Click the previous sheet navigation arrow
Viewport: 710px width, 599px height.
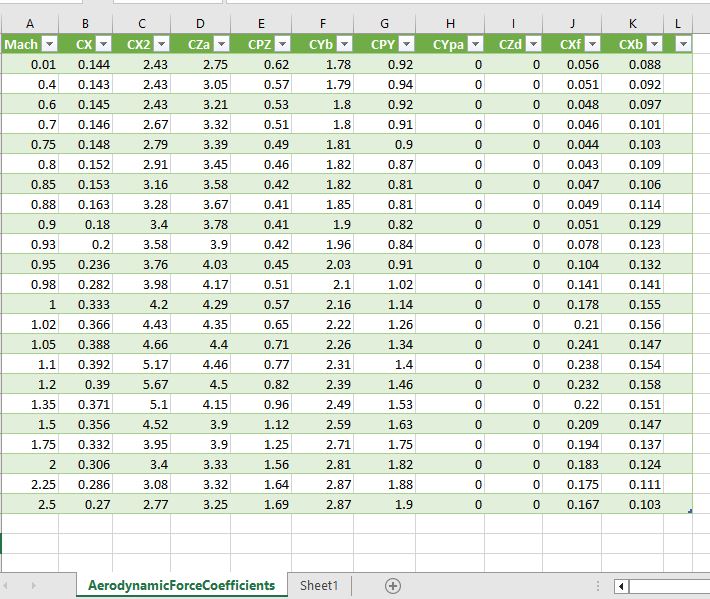pyautogui.click(x=10, y=586)
